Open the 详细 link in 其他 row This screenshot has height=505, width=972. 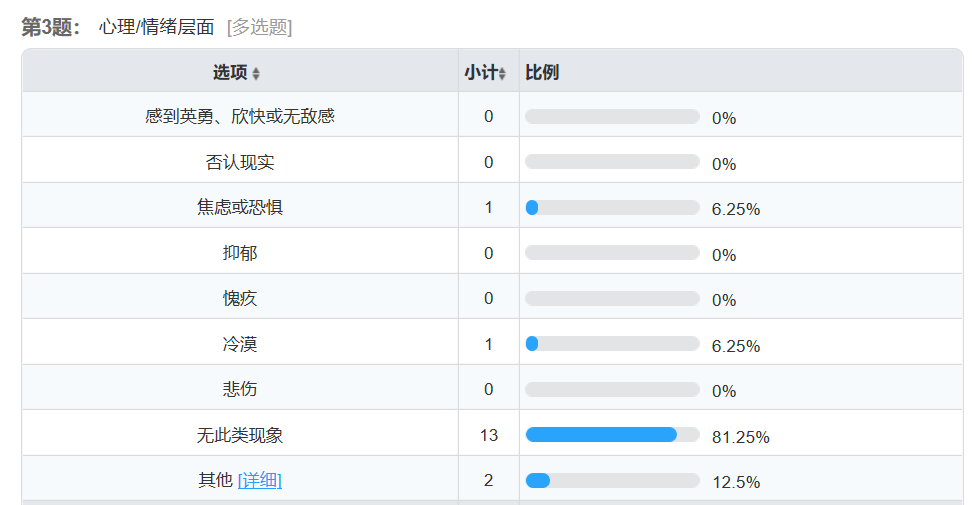pos(260,481)
